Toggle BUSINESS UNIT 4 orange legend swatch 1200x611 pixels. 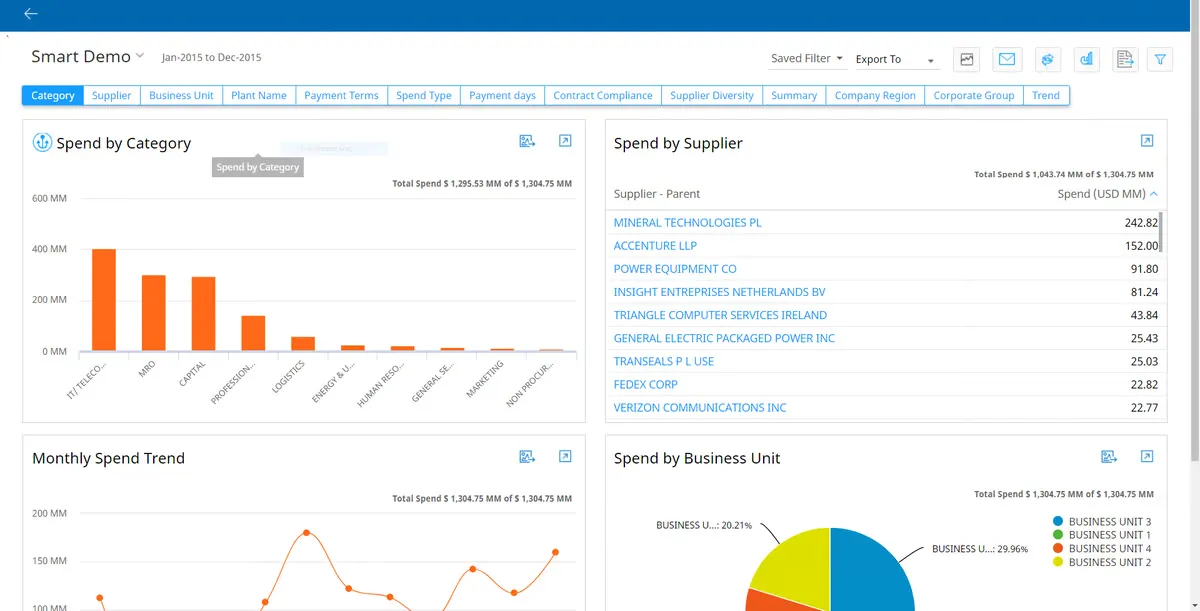pyautogui.click(x=1058, y=548)
